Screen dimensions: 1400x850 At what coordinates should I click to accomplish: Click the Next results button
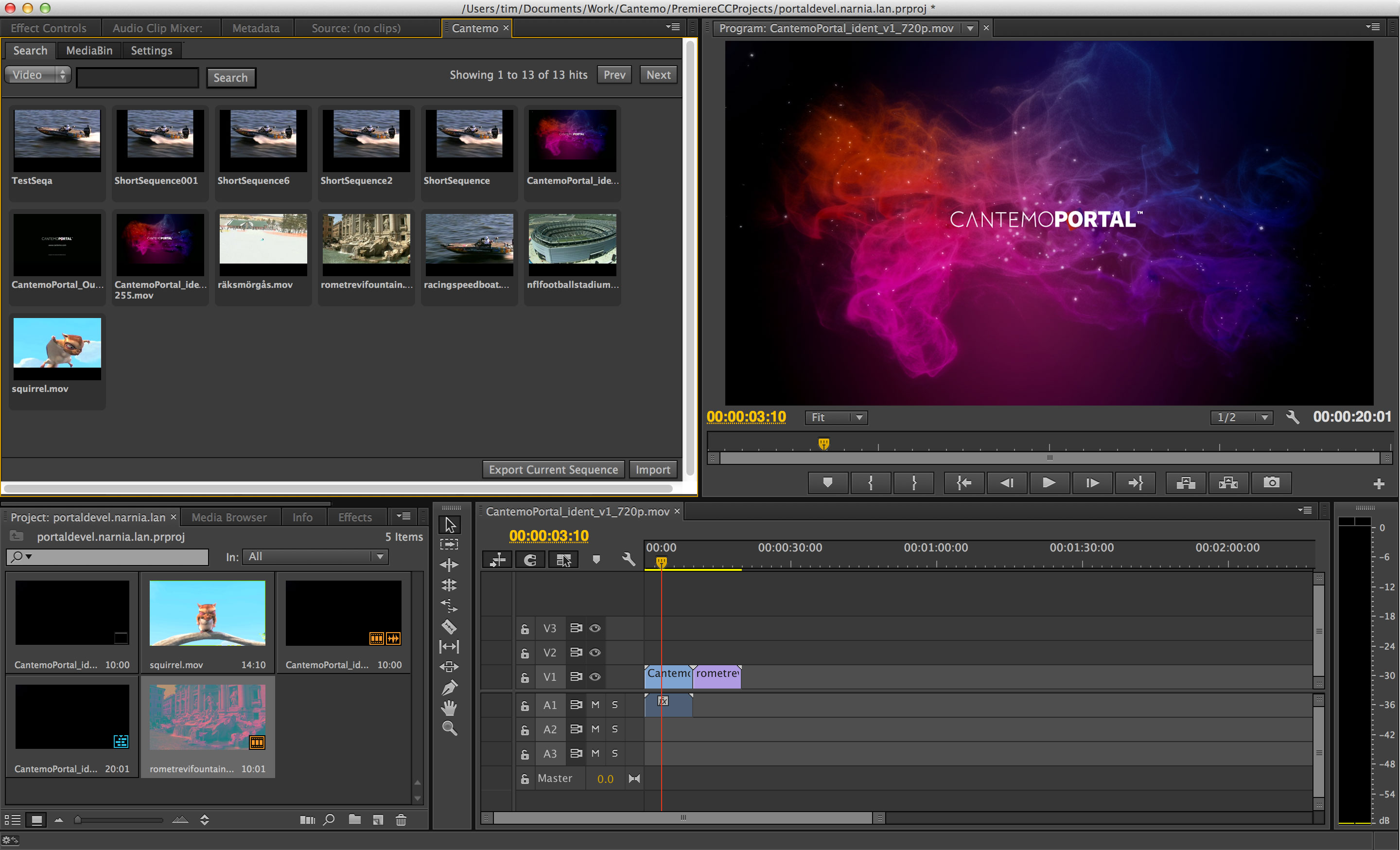coord(658,75)
